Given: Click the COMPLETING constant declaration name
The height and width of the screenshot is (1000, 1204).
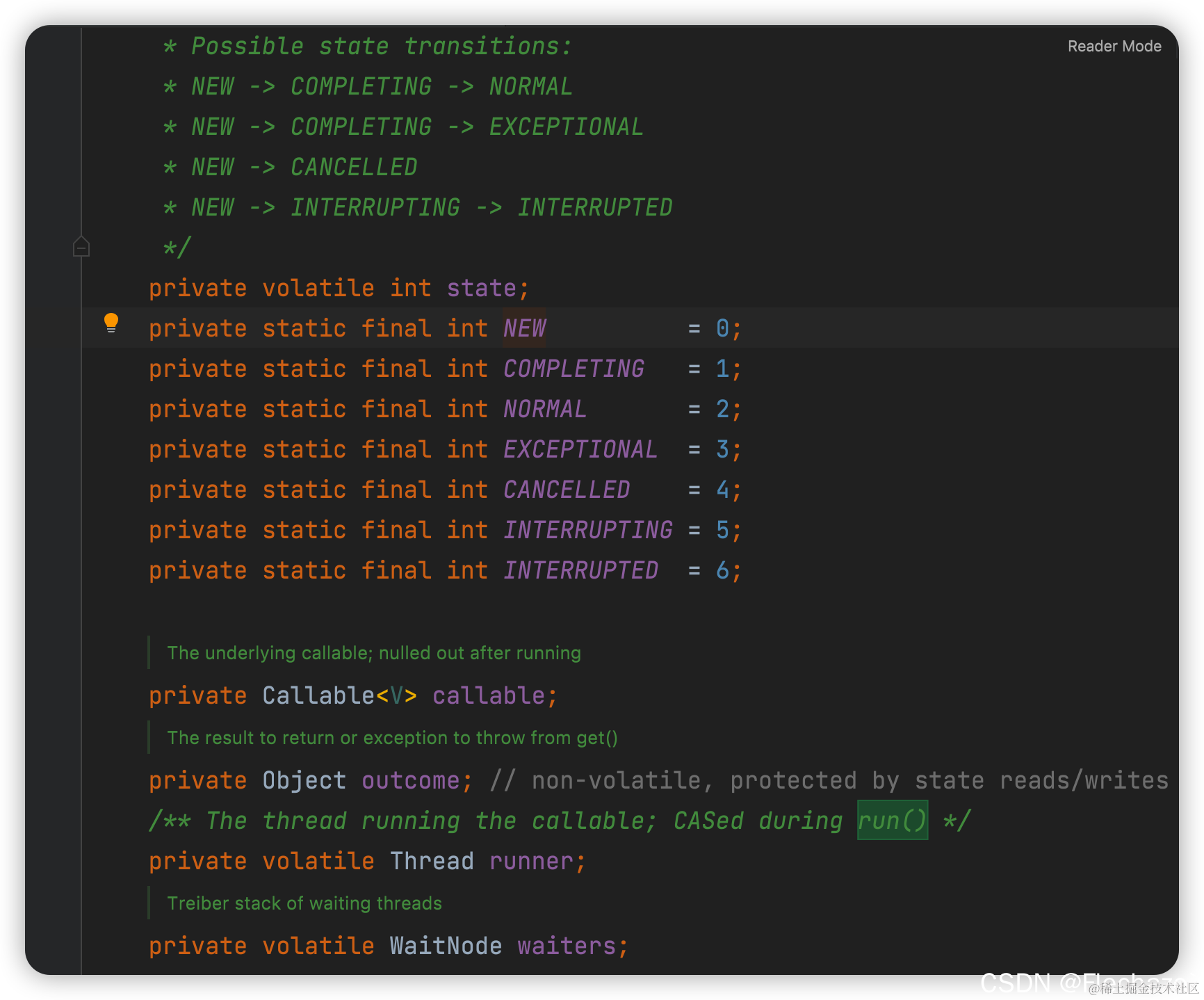Looking at the screenshot, I should pos(573,369).
